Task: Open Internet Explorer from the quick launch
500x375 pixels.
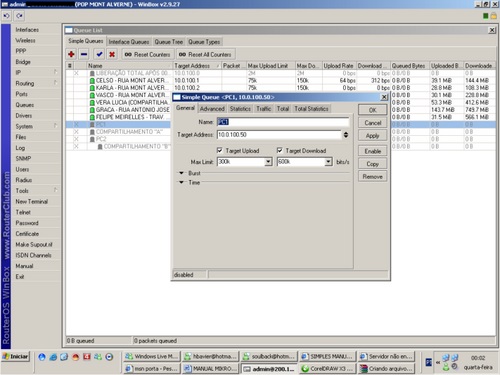Action: pos(53,357)
